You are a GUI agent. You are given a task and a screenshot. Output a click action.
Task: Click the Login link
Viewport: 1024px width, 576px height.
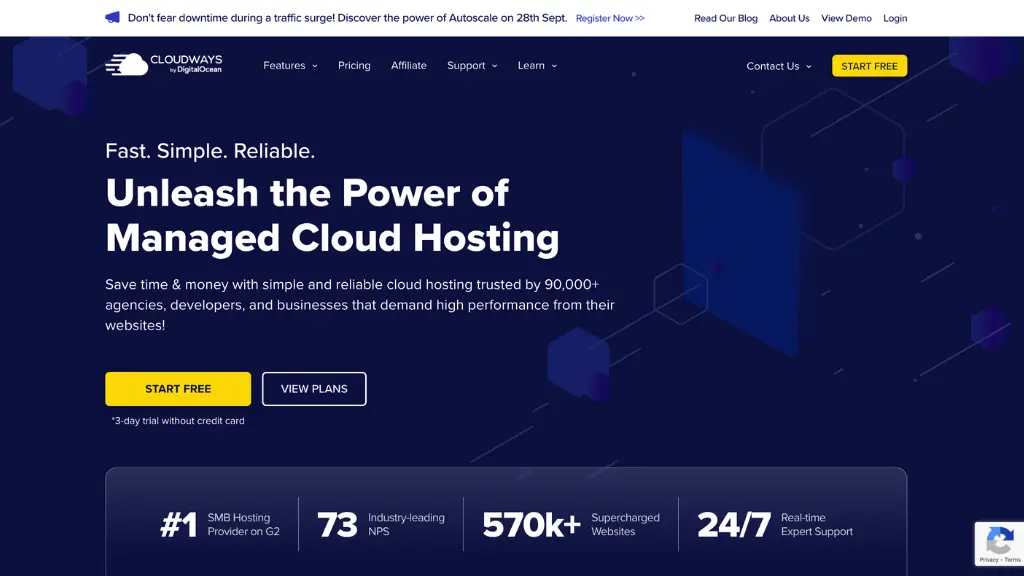point(895,18)
